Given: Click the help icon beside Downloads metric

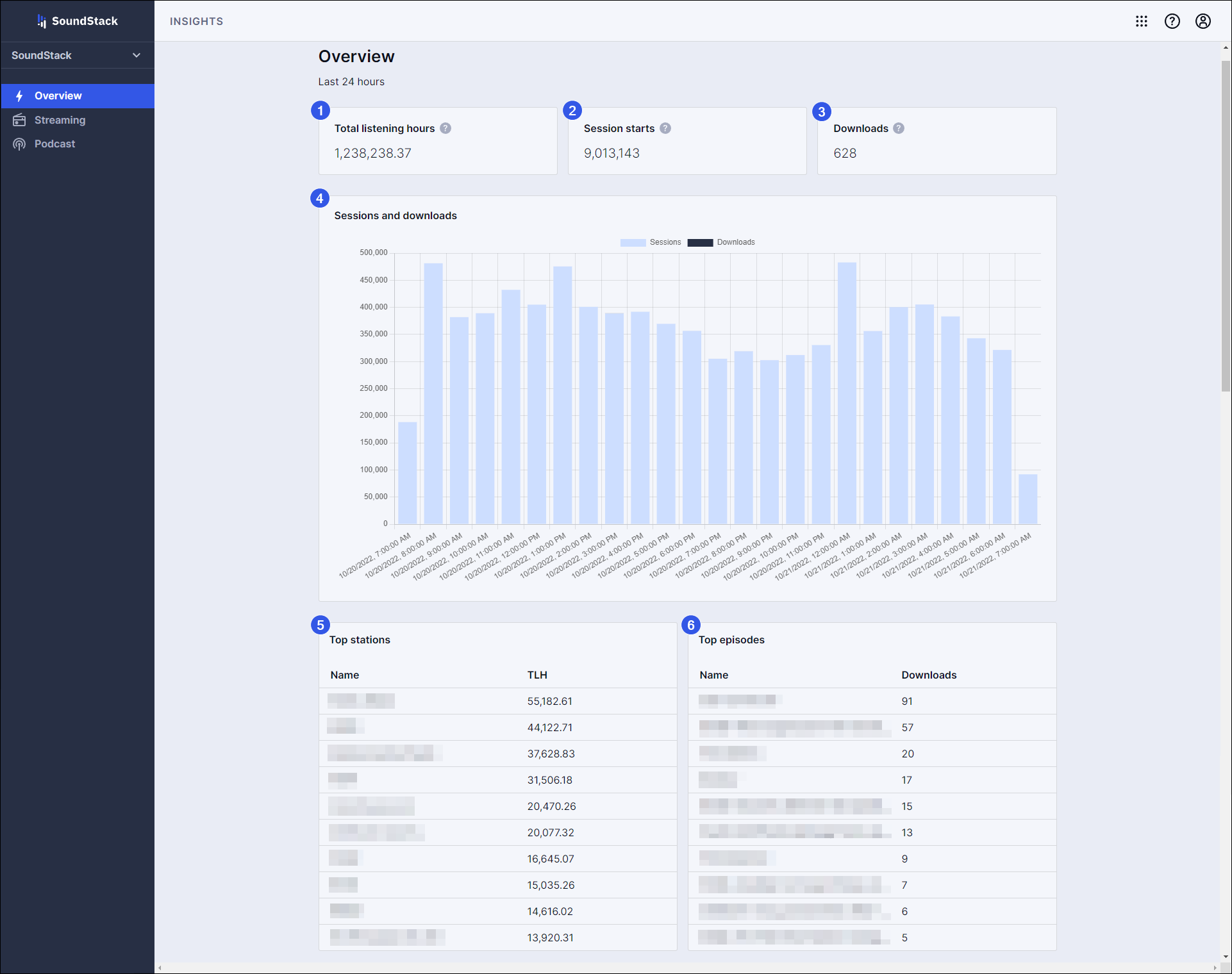Looking at the screenshot, I should click(899, 128).
